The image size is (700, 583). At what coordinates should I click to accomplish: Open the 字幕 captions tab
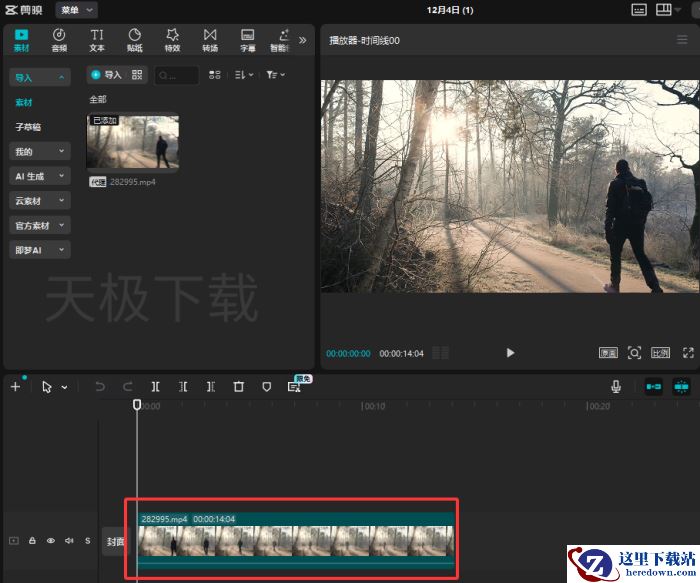coord(248,40)
